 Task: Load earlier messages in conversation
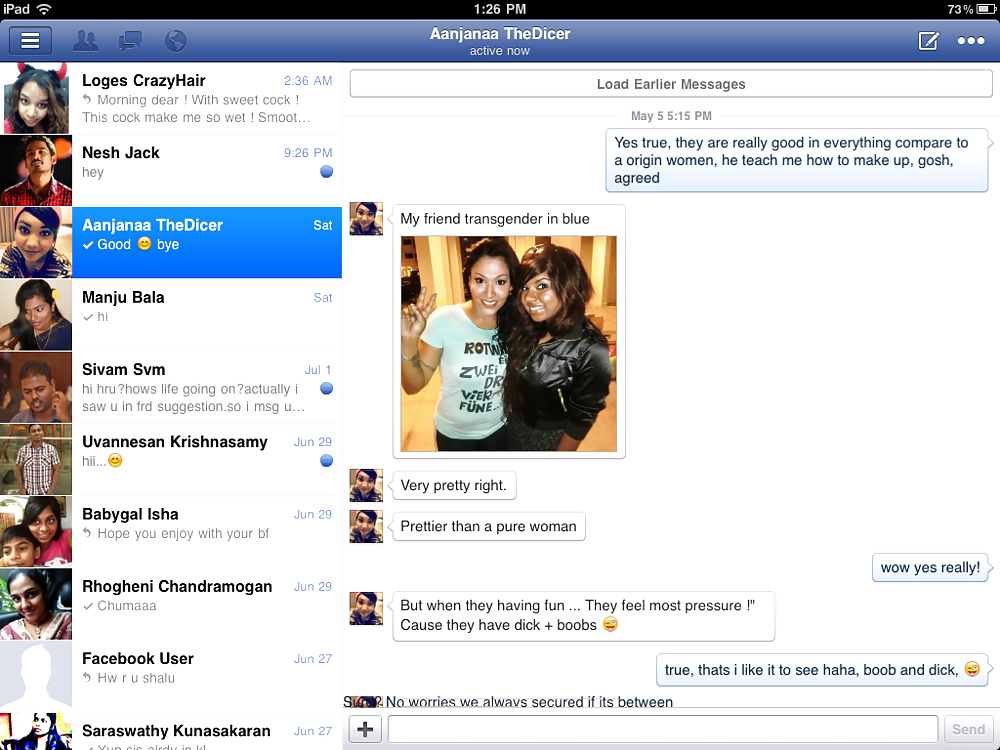(671, 84)
